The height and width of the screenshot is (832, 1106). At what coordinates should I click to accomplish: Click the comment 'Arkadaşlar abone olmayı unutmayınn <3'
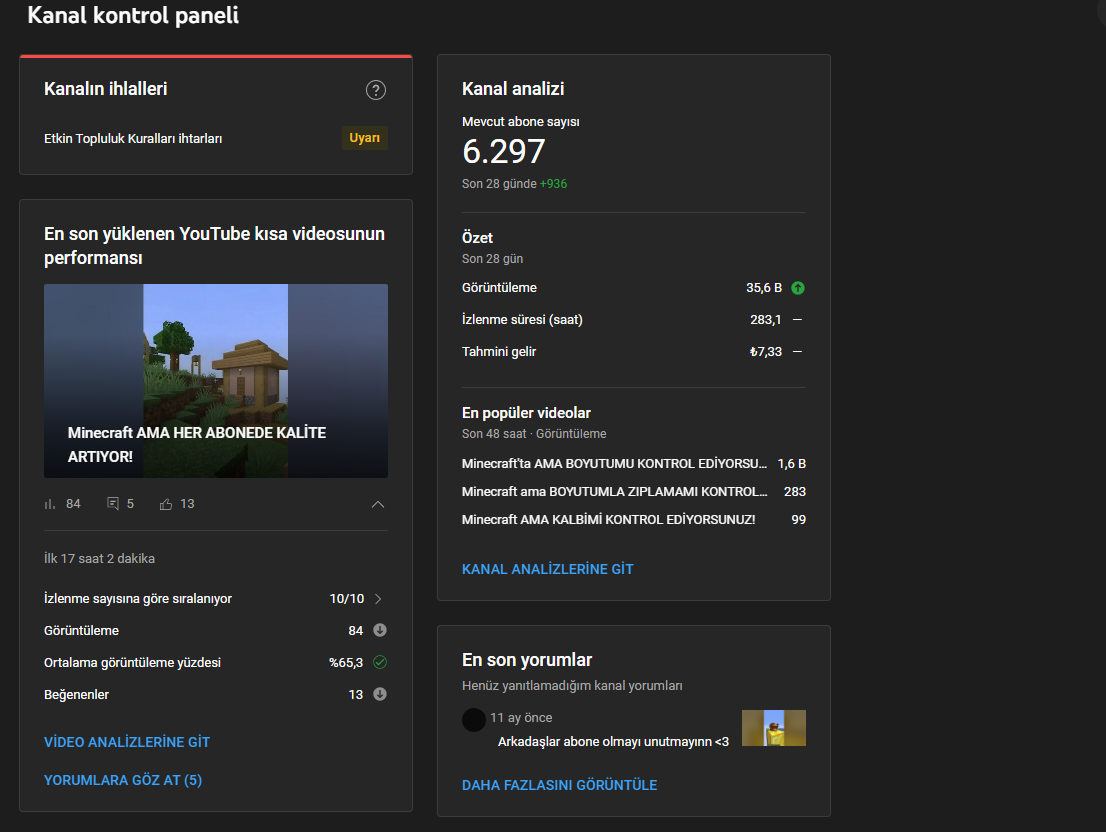coord(613,741)
